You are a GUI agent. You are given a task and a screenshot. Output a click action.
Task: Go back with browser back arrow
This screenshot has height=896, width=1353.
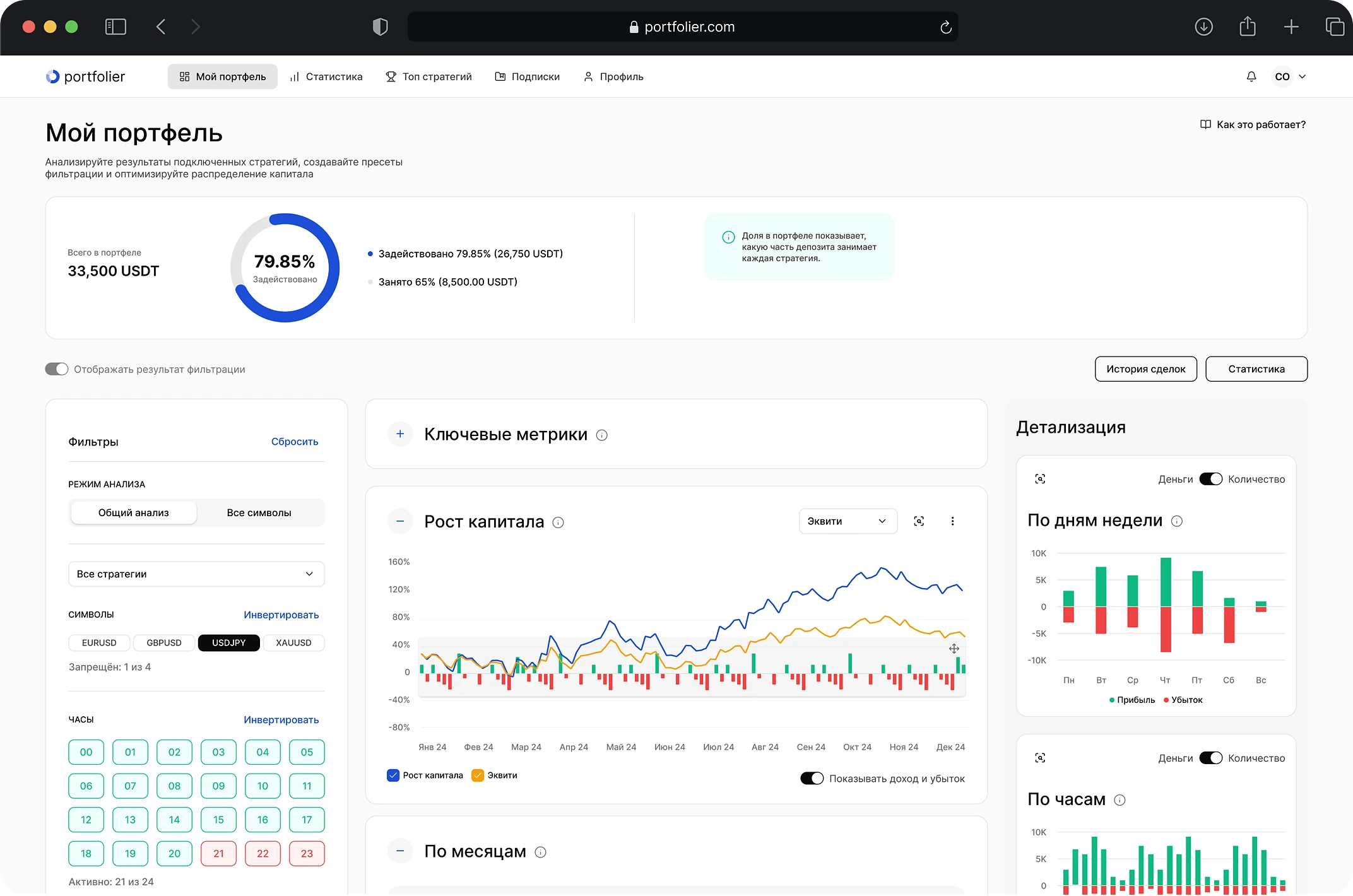161,27
